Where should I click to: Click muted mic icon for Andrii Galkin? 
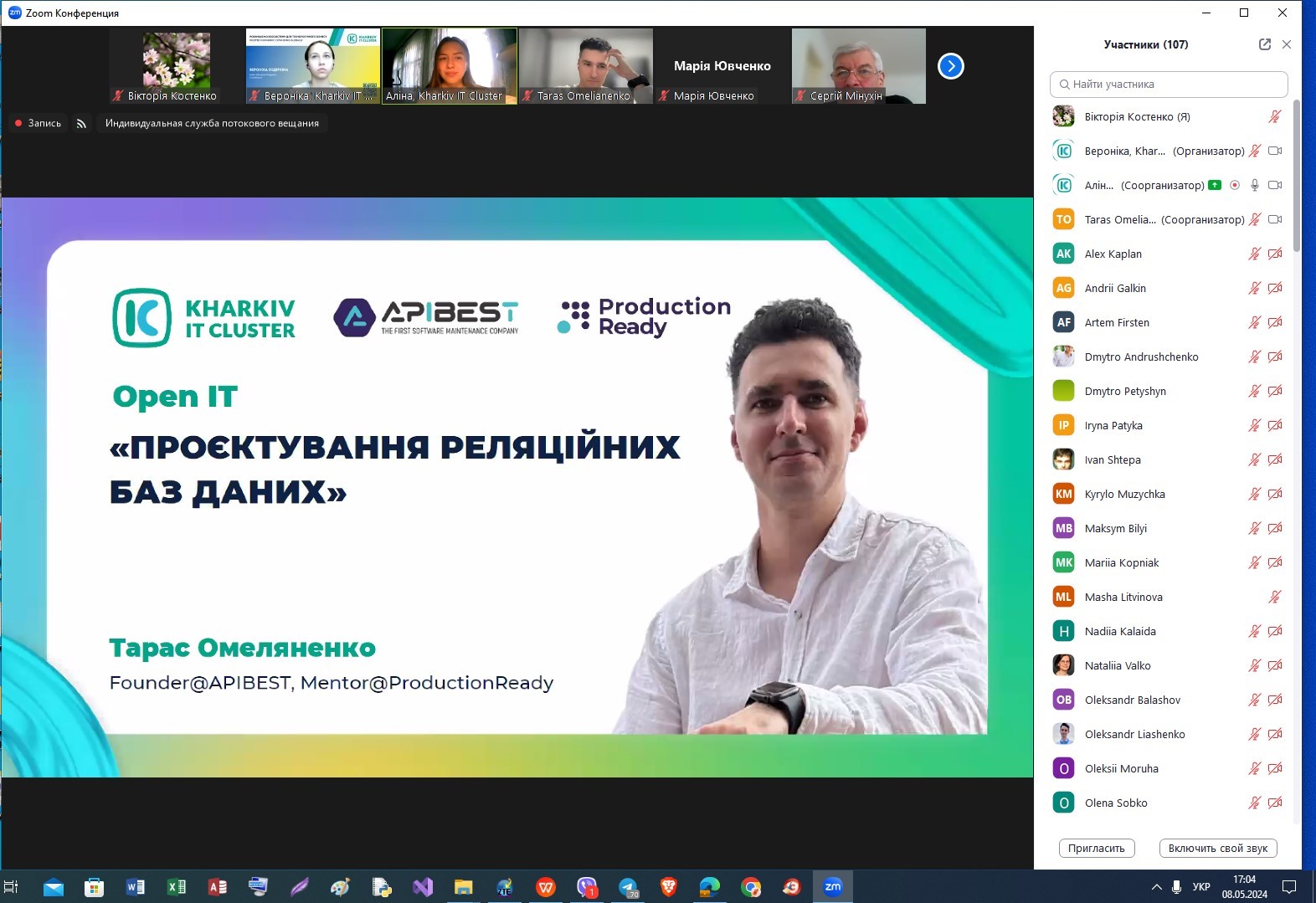pos(1254,288)
